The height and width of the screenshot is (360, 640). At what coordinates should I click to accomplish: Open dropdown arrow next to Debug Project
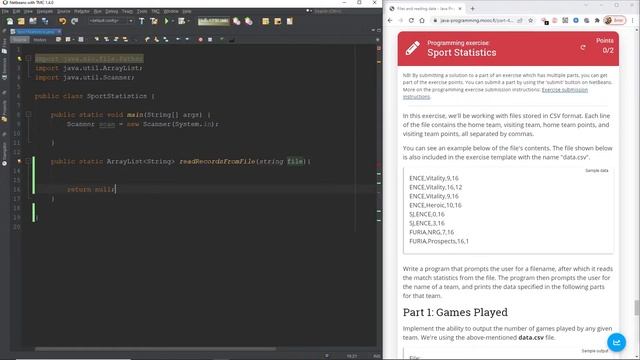coord(188,21)
